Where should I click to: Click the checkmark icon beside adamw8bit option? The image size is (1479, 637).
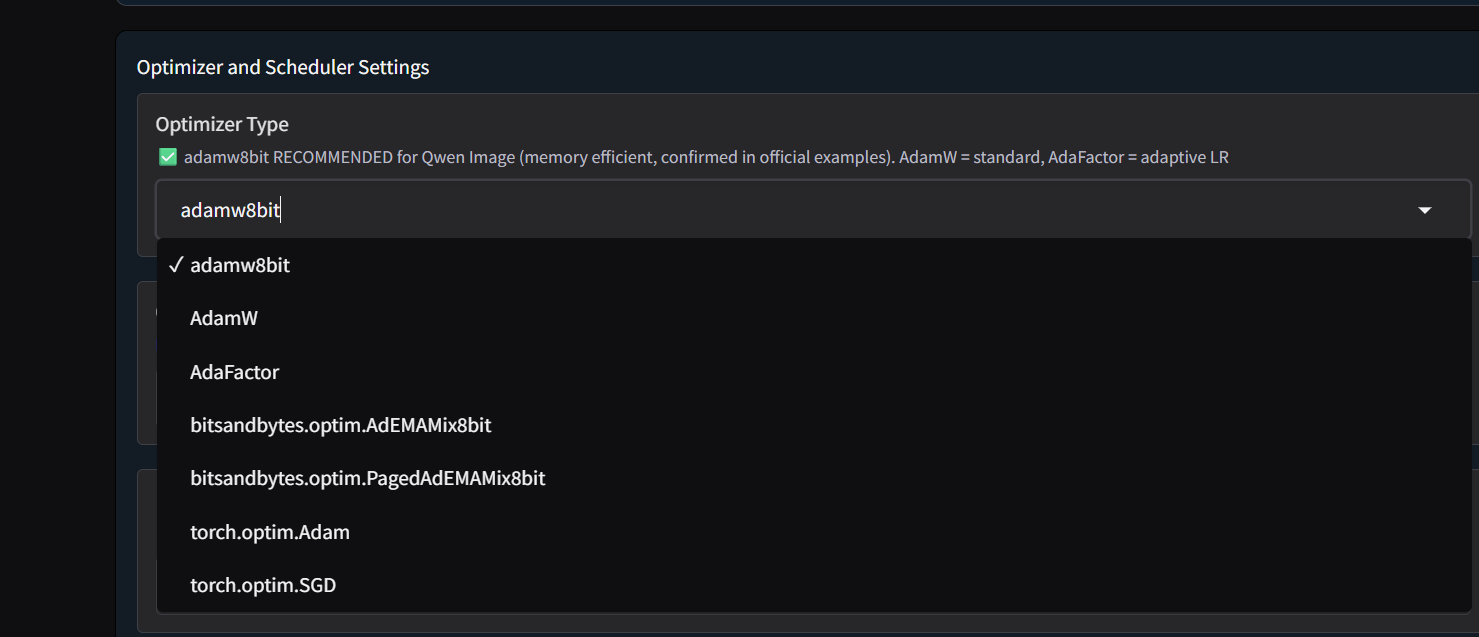pyautogui.click(x=175, y=265)
